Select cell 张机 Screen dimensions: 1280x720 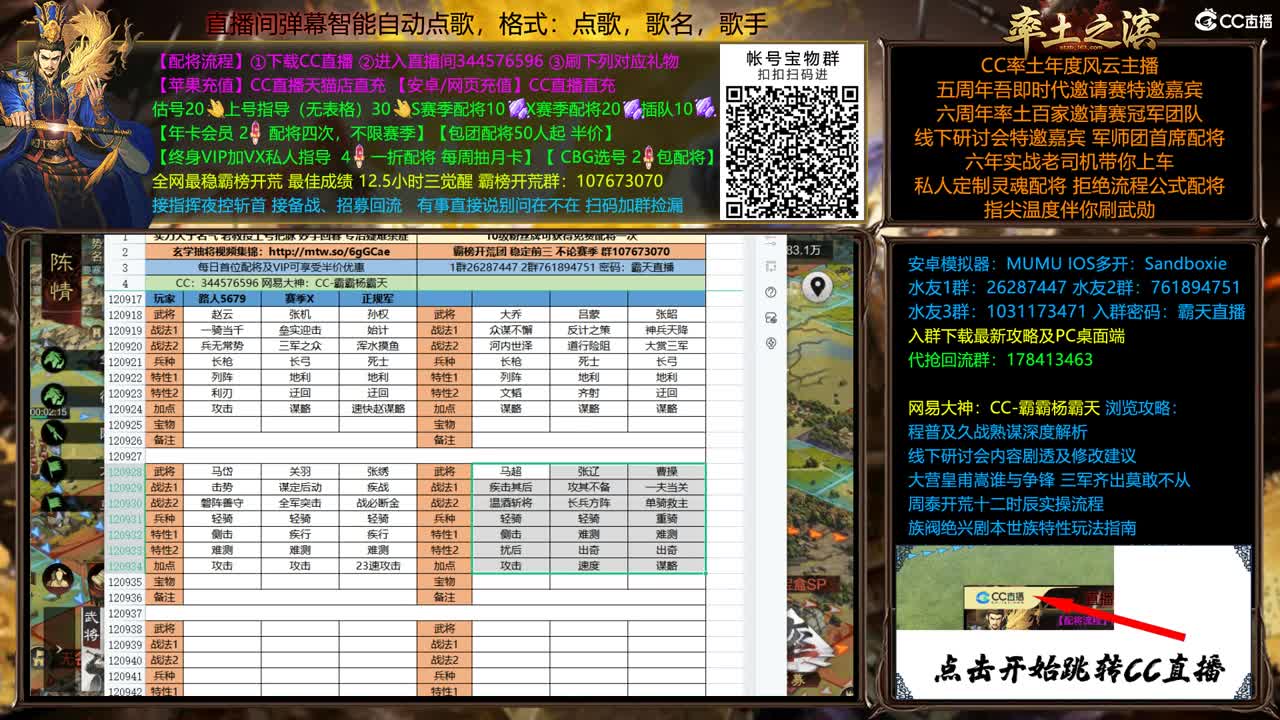click(299, 314)
